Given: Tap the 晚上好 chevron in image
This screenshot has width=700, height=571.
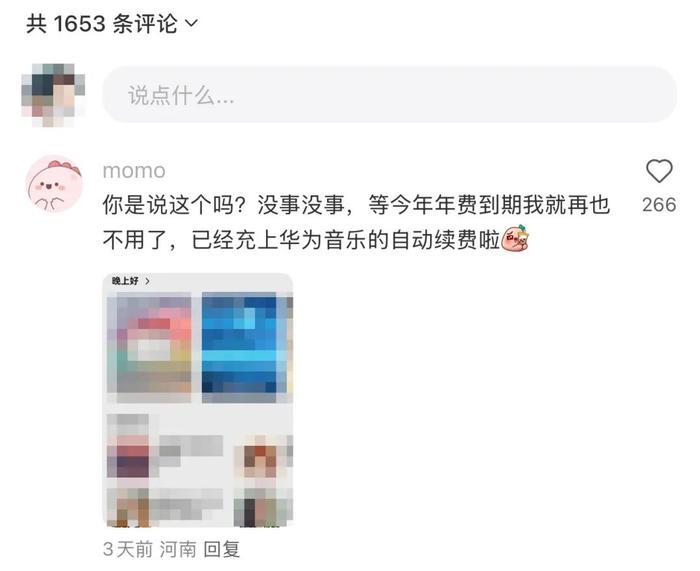Looking at the screenshot, I should tap(147, 281).
